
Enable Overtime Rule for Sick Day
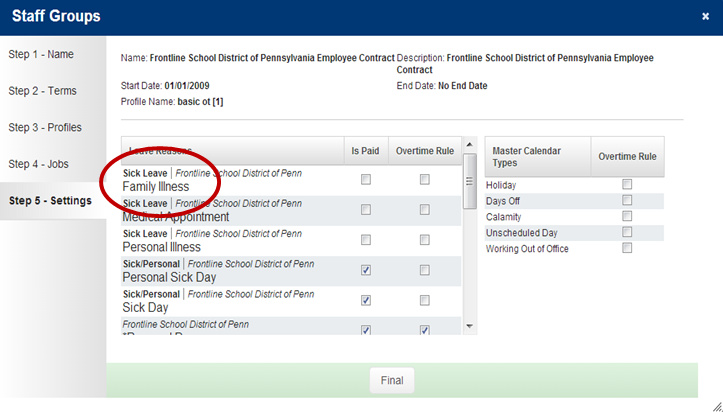point(425,300)
